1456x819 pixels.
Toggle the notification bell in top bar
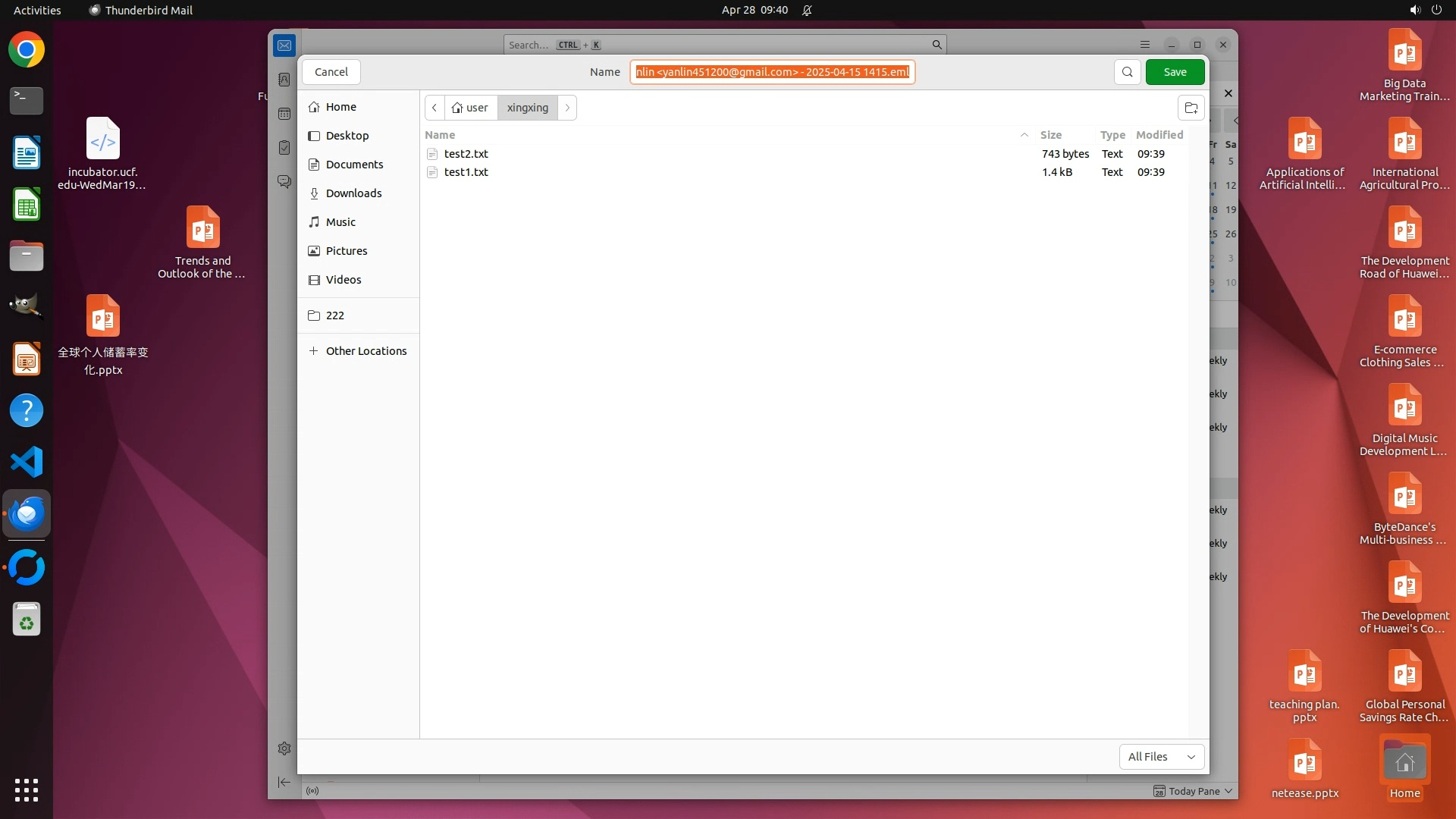point(807,10)
